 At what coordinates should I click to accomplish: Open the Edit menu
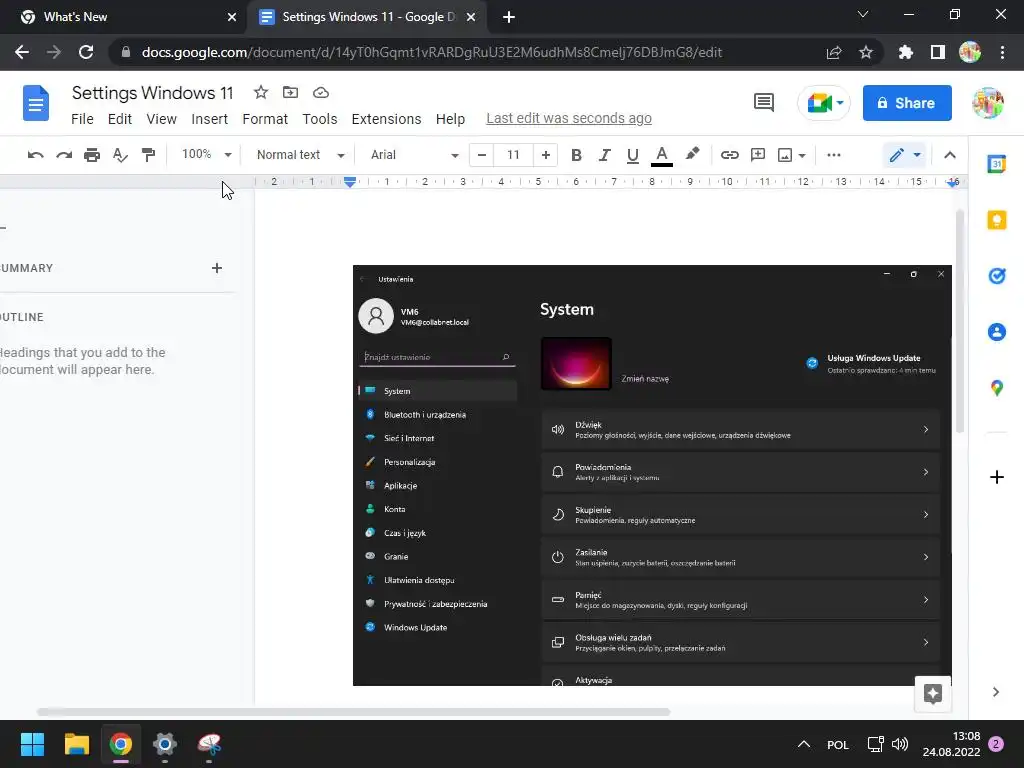(120, 119)
